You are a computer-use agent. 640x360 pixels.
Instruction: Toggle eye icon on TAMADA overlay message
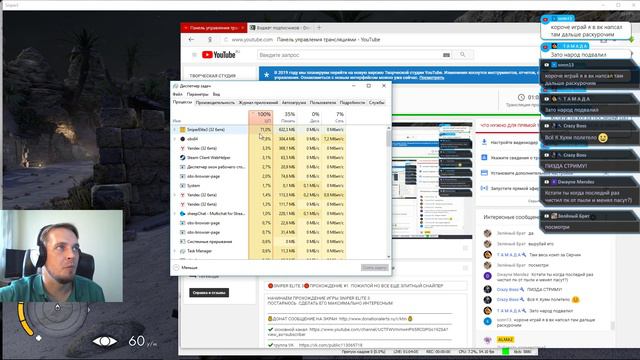point(547,99)
